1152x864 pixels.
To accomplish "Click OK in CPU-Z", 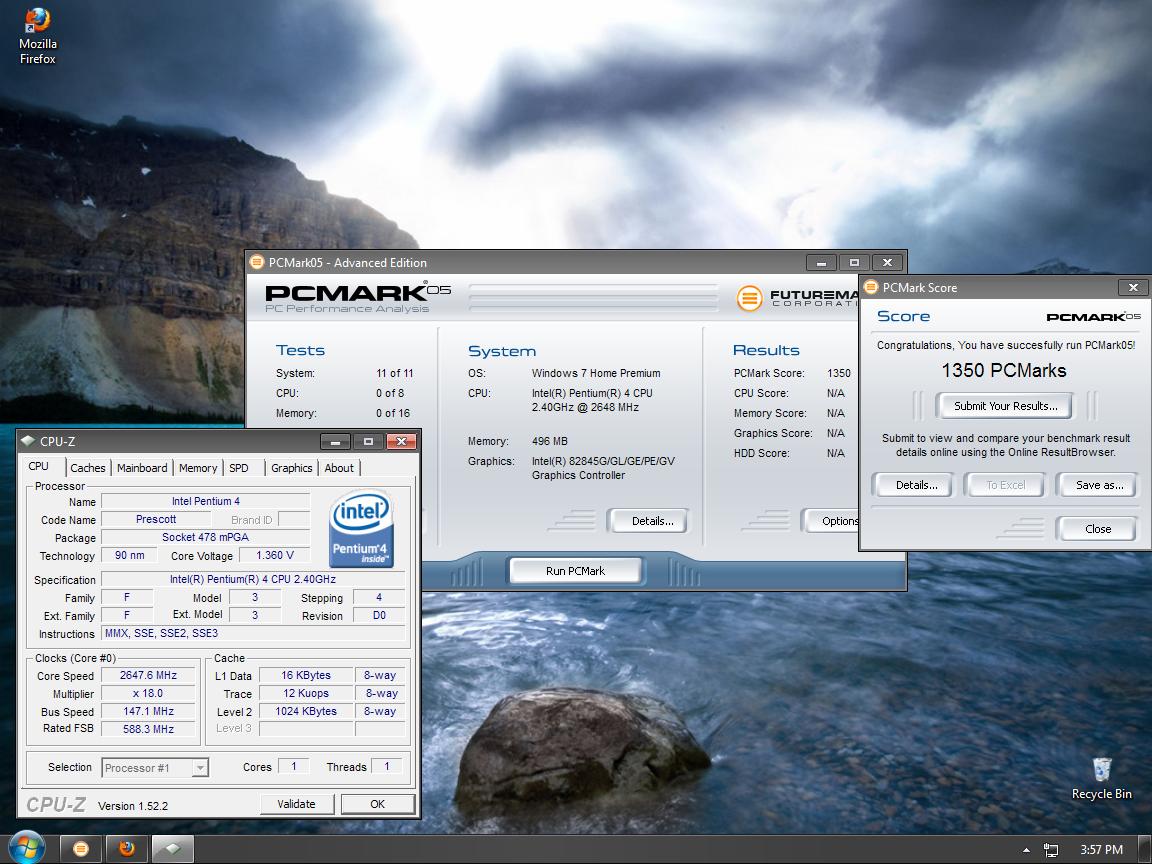I will coord(378,804).
